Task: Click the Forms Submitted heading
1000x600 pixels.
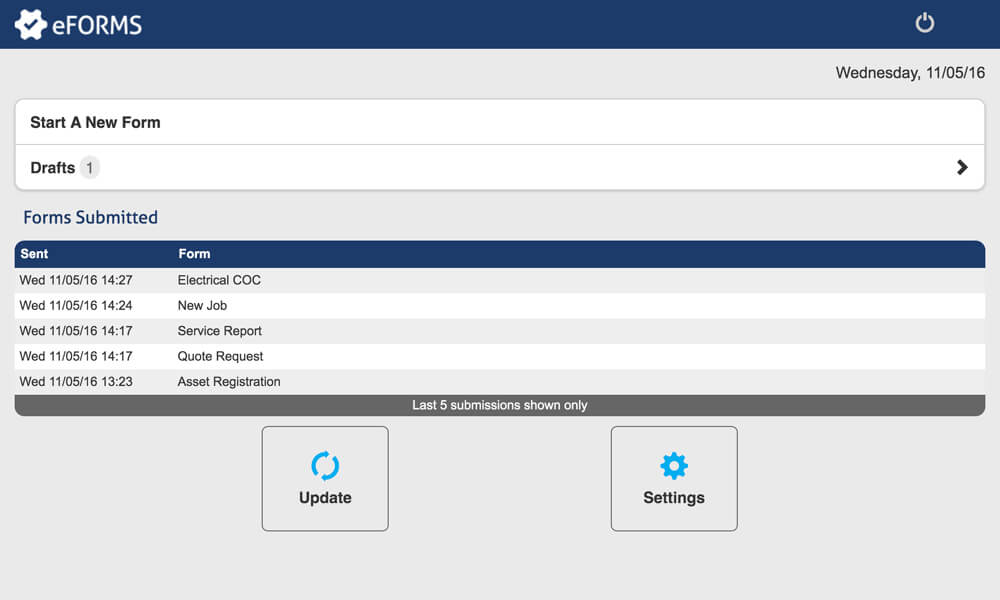Action: pyautogui.click(x=90, y=217)
